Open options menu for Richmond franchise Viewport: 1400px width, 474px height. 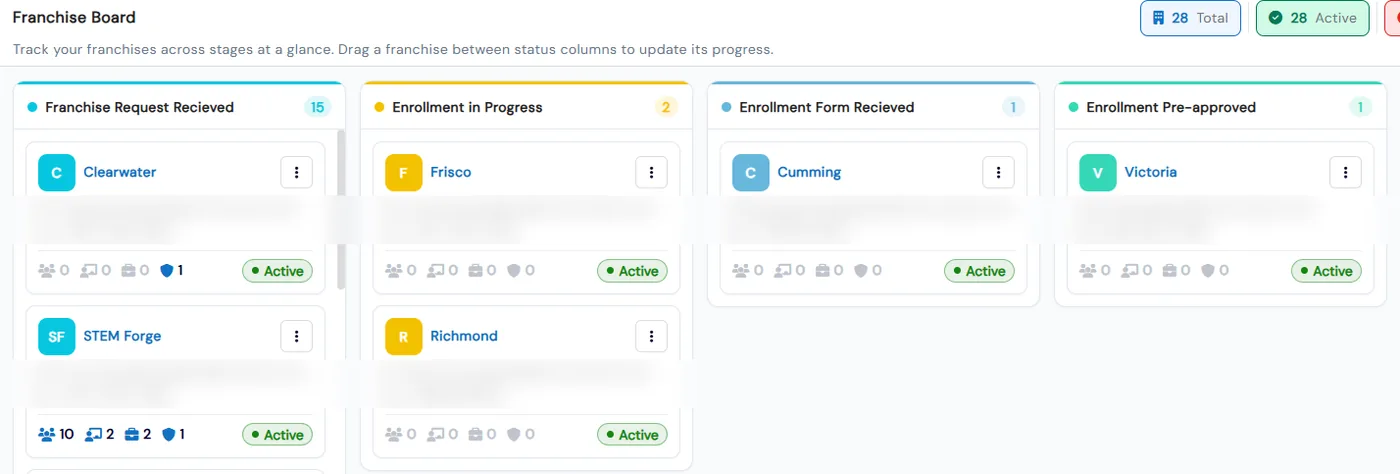coord(651,336)
